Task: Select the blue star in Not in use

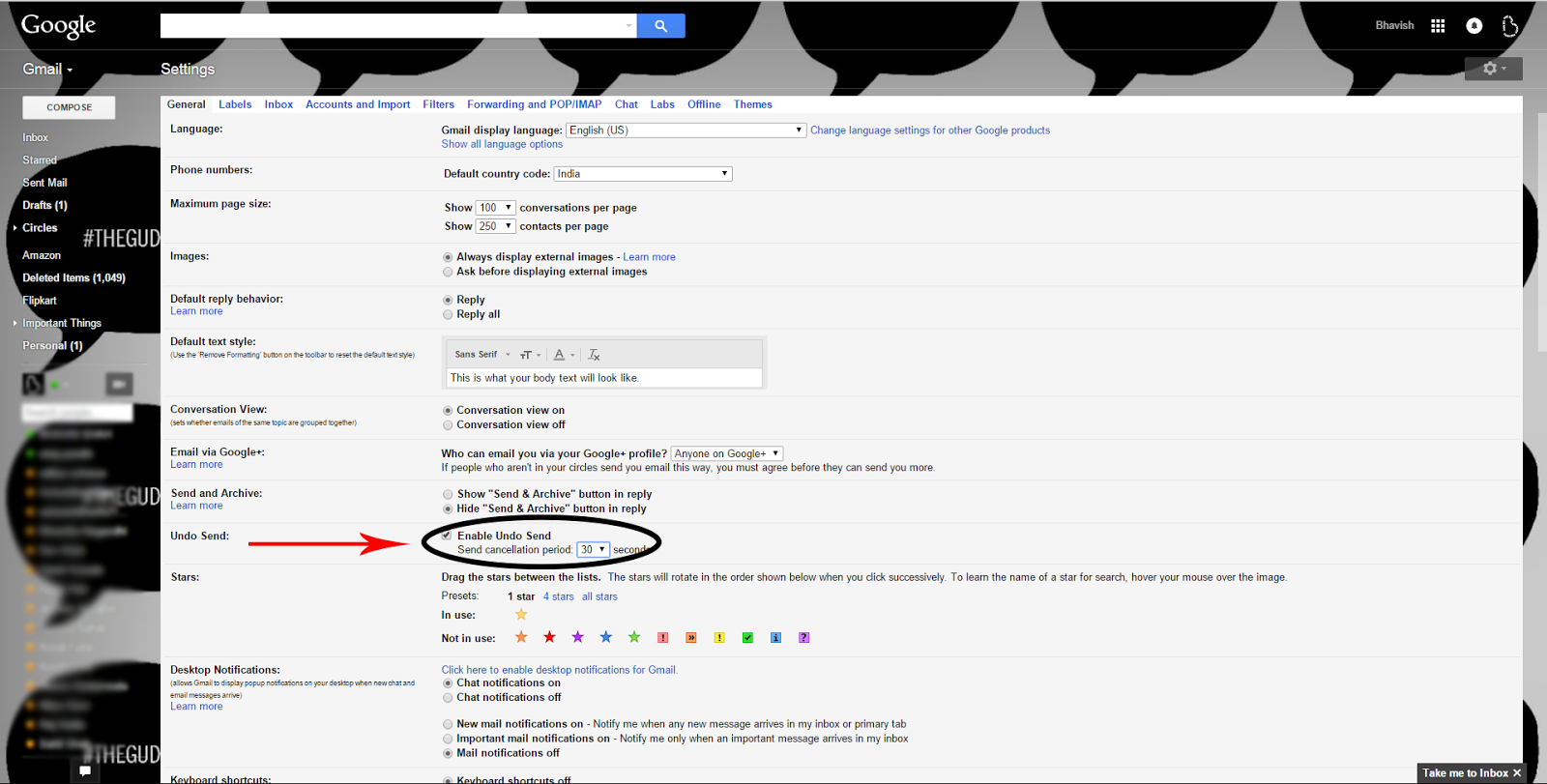Action: click(606, 637)
